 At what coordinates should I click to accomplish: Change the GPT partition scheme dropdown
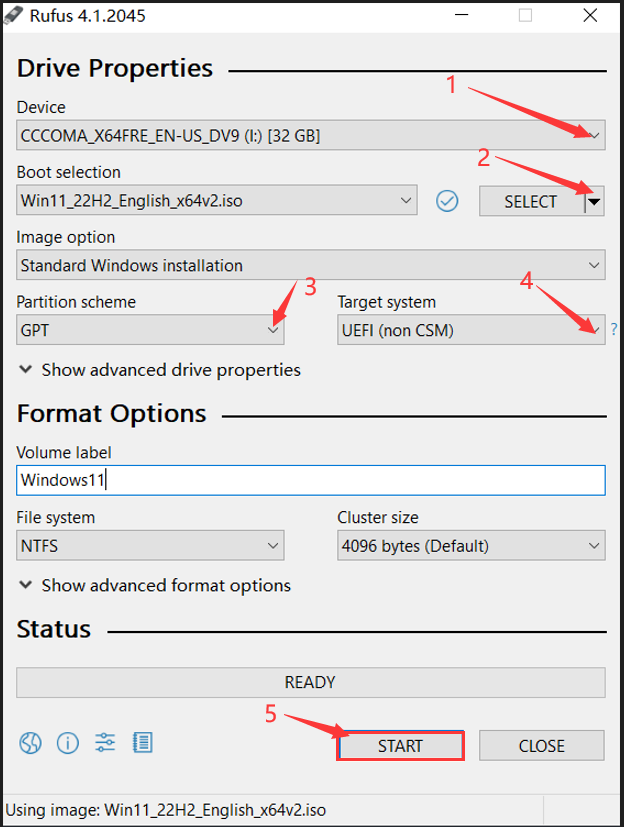coord(150,330)
